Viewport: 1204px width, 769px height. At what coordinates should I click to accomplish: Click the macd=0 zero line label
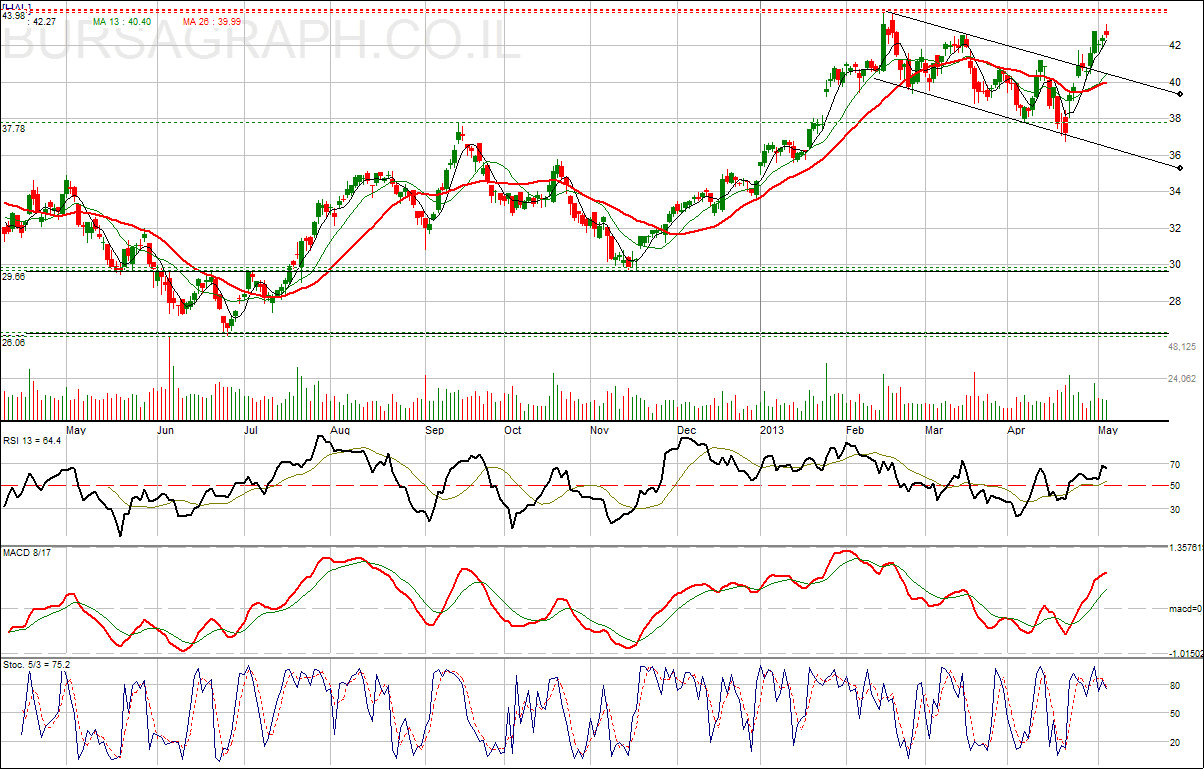coord(1185,608)
